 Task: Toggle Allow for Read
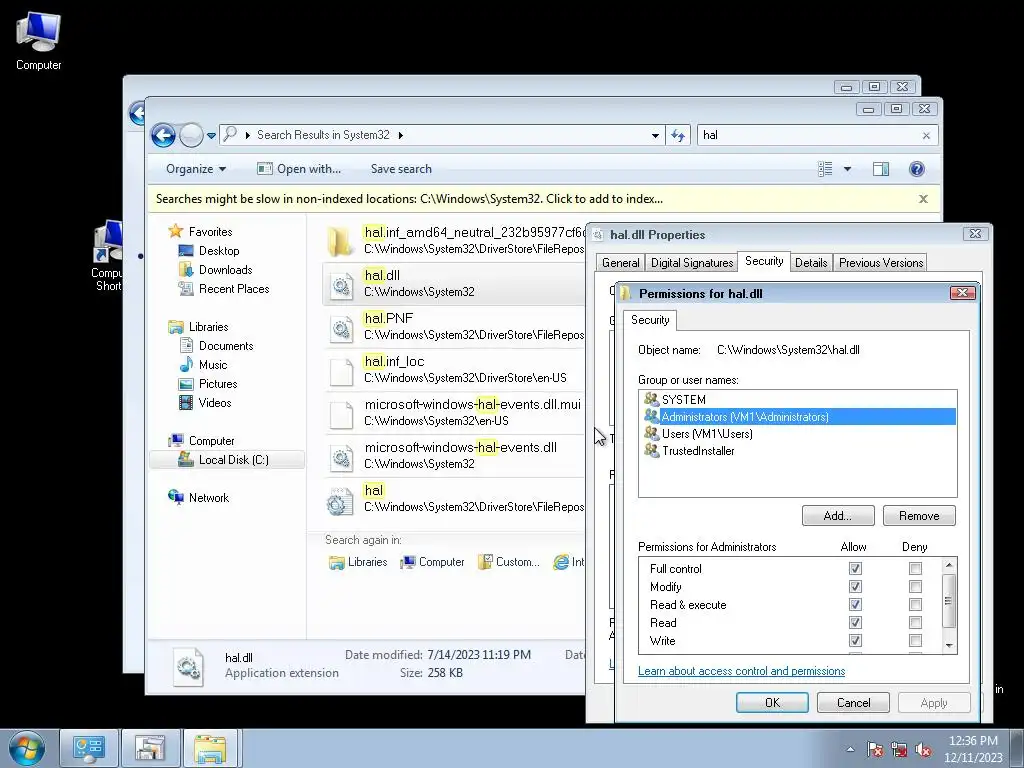click(x=855, y=622)
